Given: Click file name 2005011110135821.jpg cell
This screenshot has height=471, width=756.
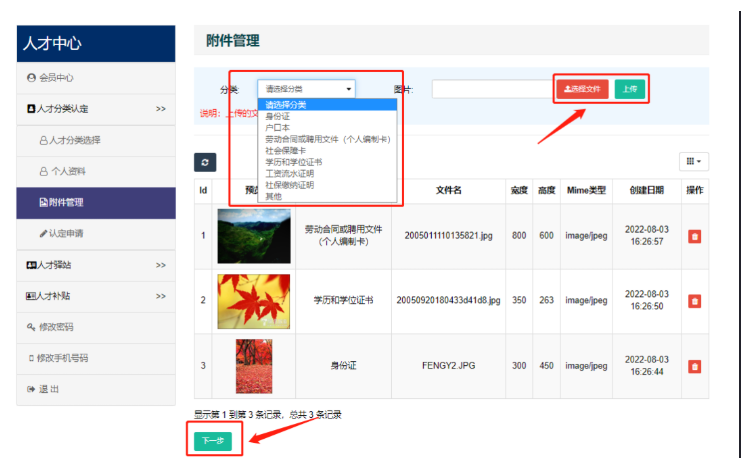Looking at the screenshot, I should click(x=448, y=236).
